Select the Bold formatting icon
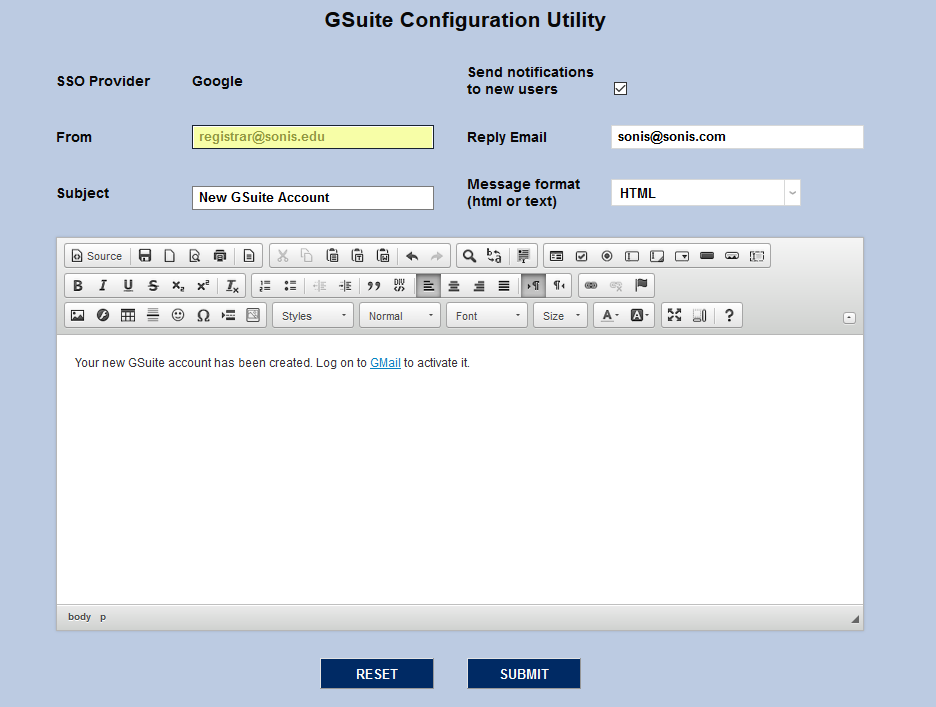This screenshot has width=936, height=707. 77,285
